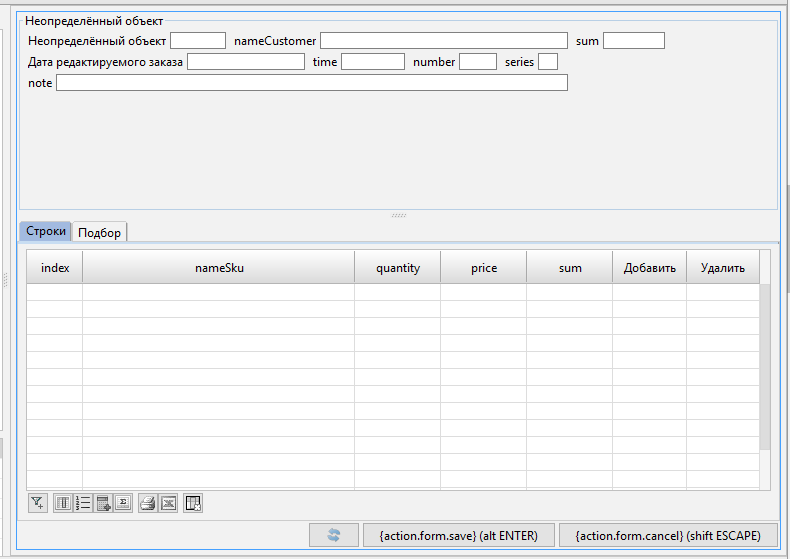Export the table using the Excel icon
Image resolution: width=790 pixels, height=559 pixels.
click(167, 503)
